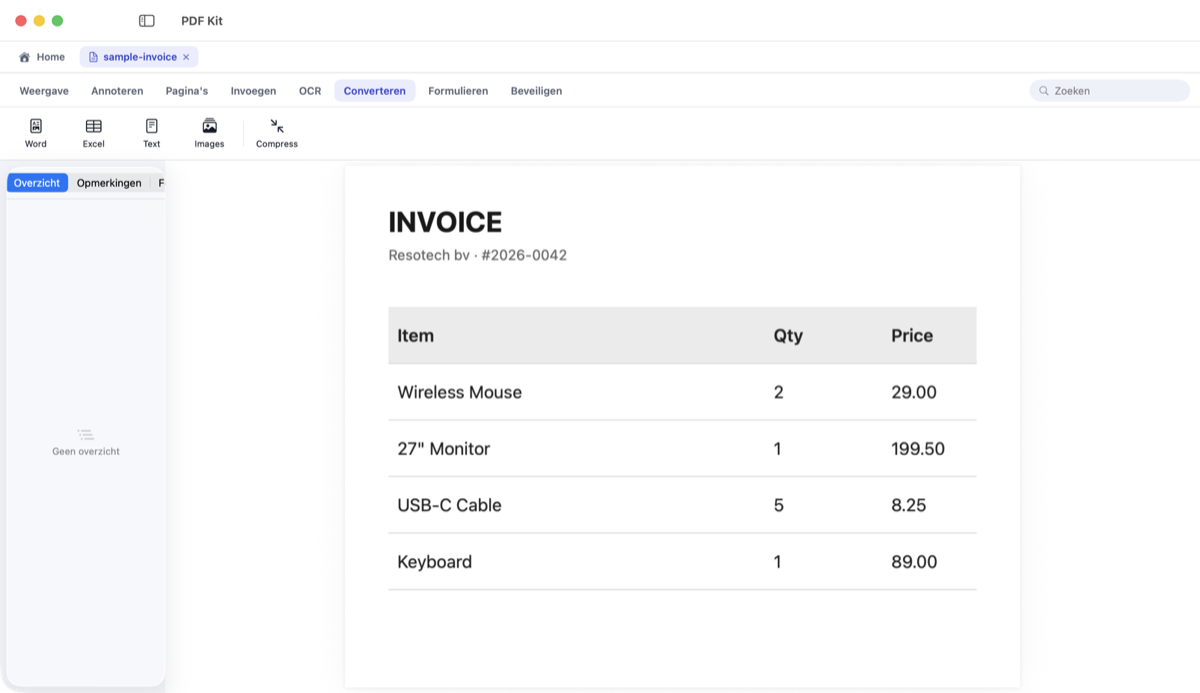Click the Zoeken search field
Image resolution: width=1200 pixels, height=693 pixels.
coord(1110,91)
